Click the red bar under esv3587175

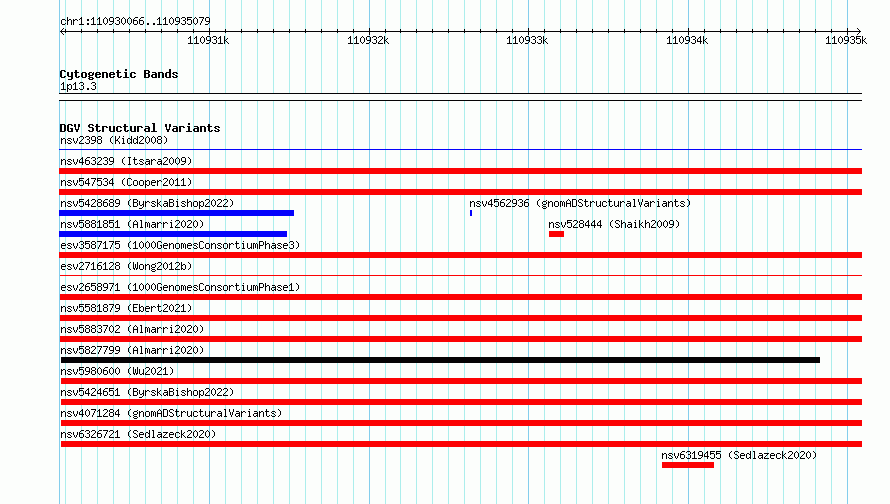click(460, 255)
